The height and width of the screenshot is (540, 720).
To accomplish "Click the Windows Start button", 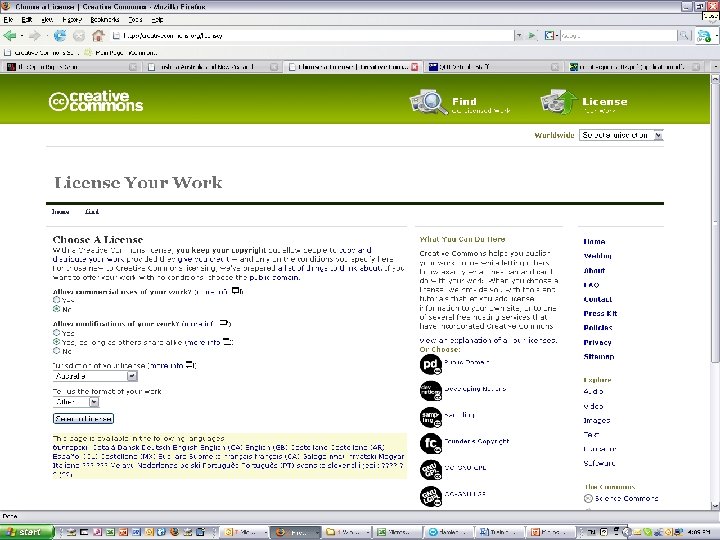I will (27, 532).
